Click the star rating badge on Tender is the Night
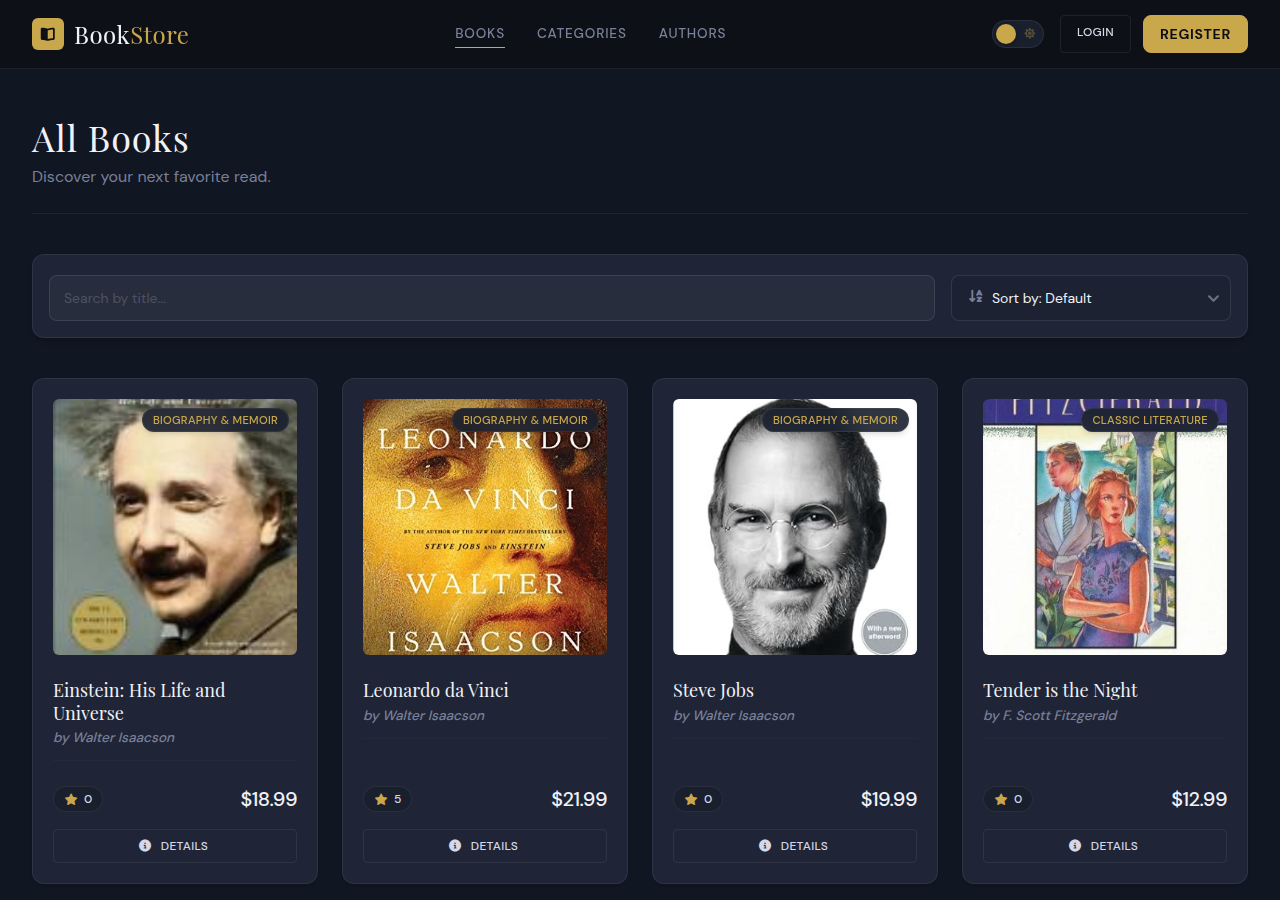1280x900 pixels. tap(1007, 799)
